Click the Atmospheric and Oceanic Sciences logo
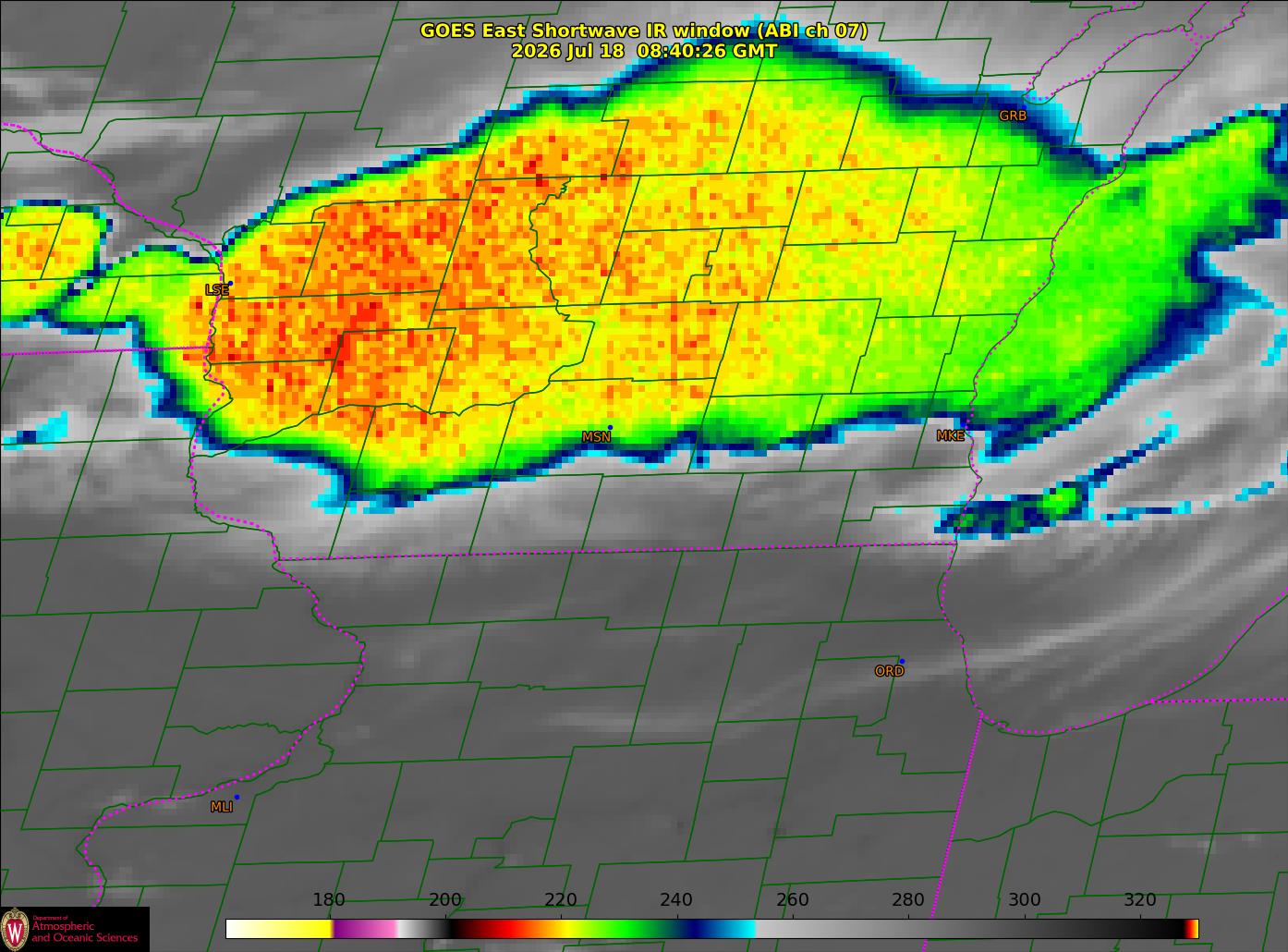 pyautogui.click(x=74, y=928)
